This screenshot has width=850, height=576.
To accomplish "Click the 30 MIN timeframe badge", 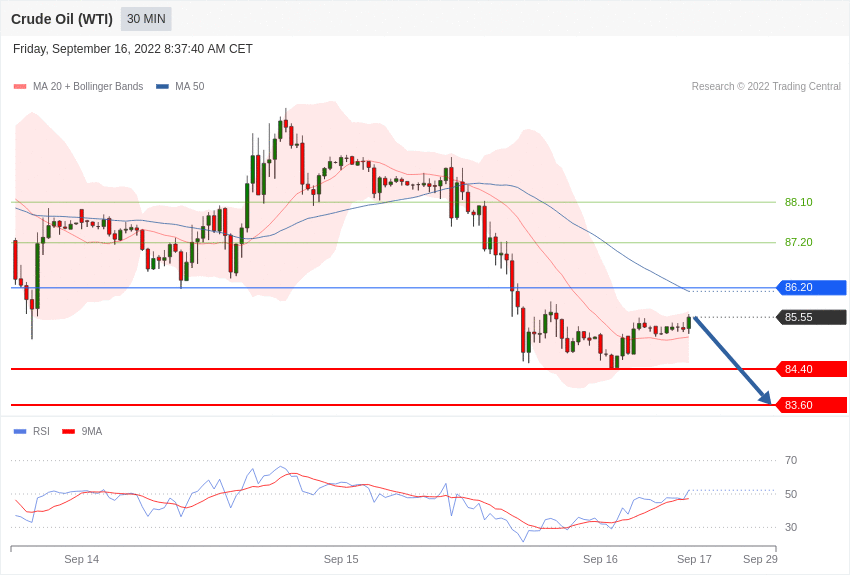I will [x=146, y=19].
